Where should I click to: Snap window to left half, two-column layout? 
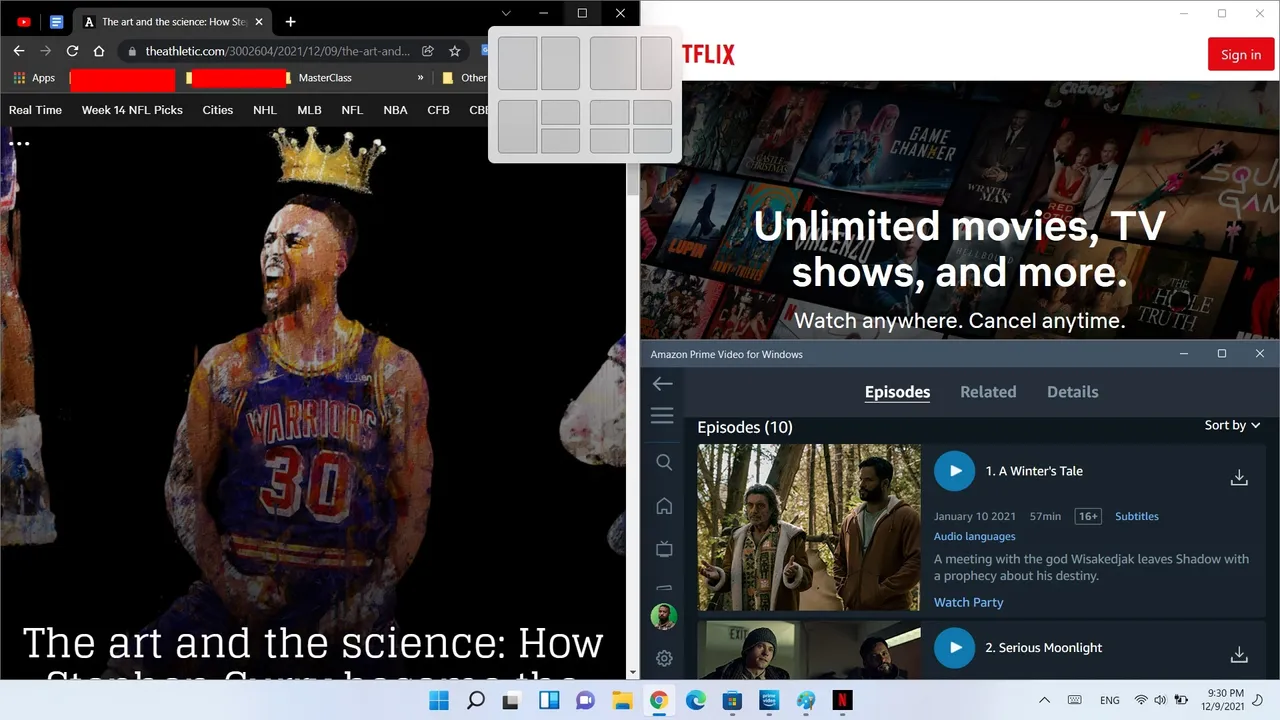coord(517,63)
